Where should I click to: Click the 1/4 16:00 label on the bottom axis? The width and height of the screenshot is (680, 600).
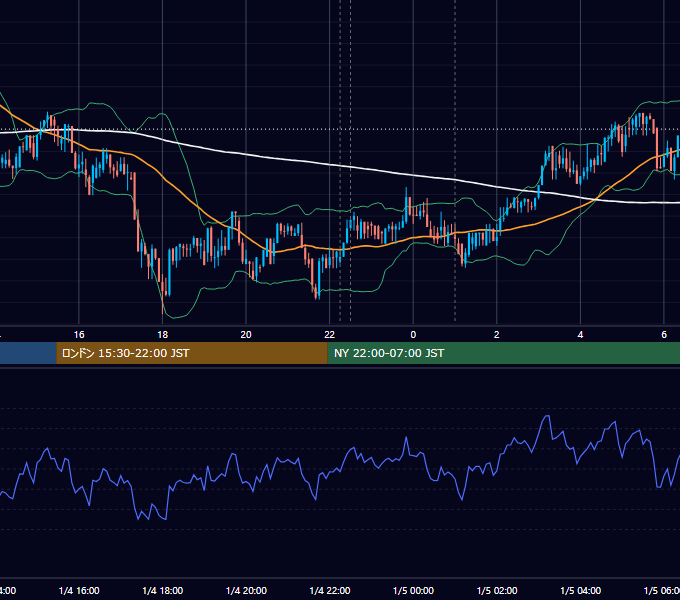(x=79, y=591)
